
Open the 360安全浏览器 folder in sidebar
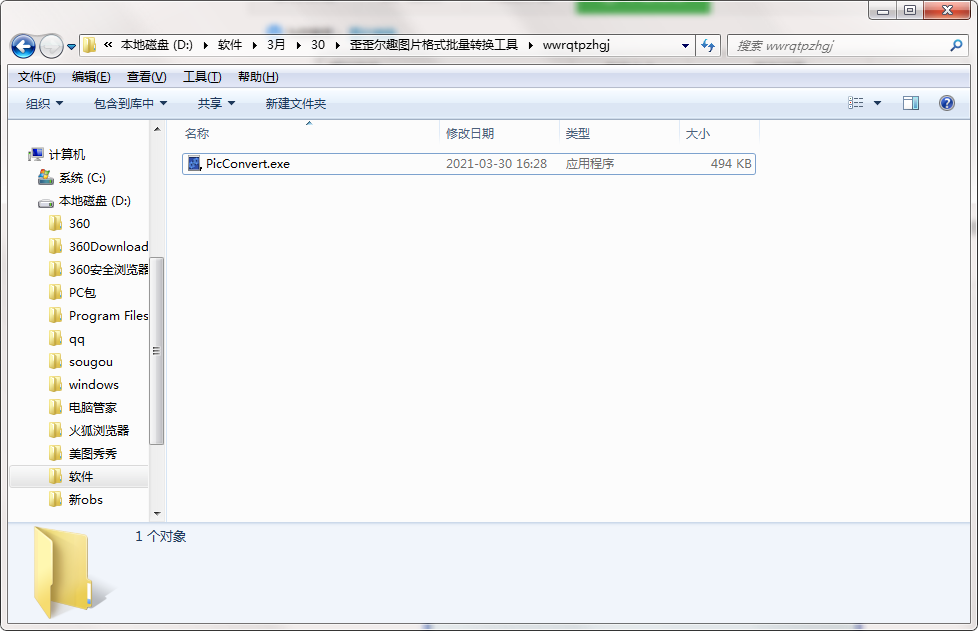[109, 269]
